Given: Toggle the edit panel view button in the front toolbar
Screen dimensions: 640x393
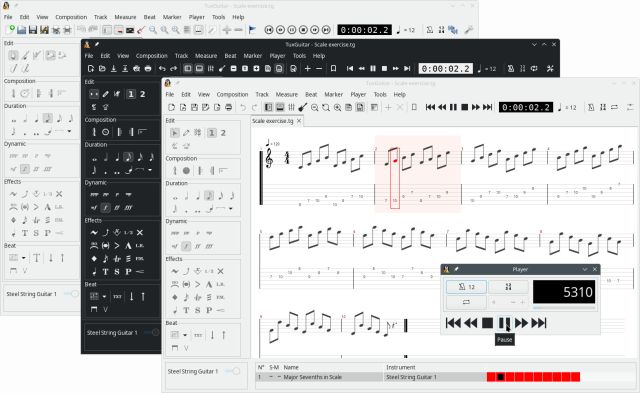Looking at the screenshot, I should 268,107.
